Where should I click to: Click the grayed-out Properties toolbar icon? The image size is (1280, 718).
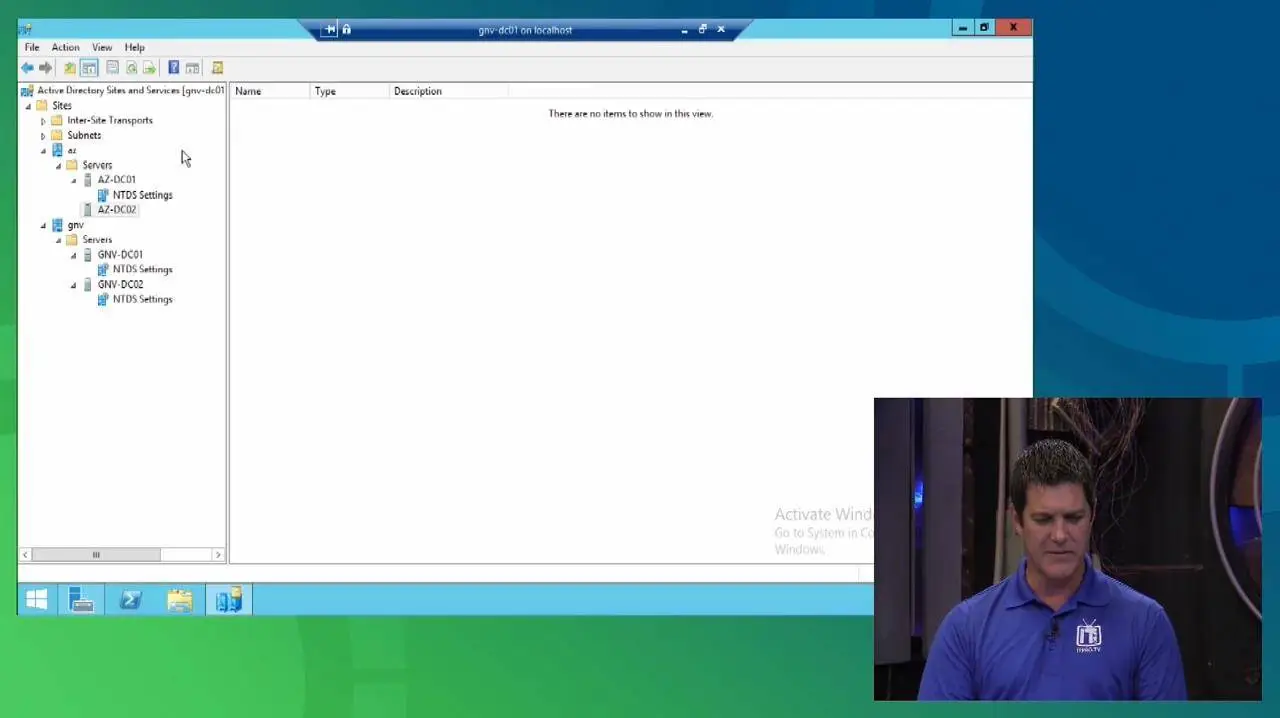112,68
